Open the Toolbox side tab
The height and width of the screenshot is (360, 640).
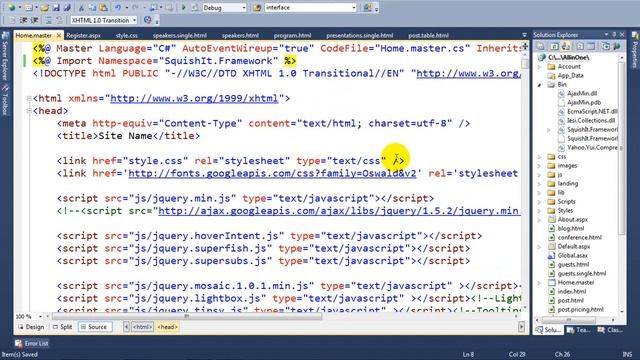[x=5, y=100]
